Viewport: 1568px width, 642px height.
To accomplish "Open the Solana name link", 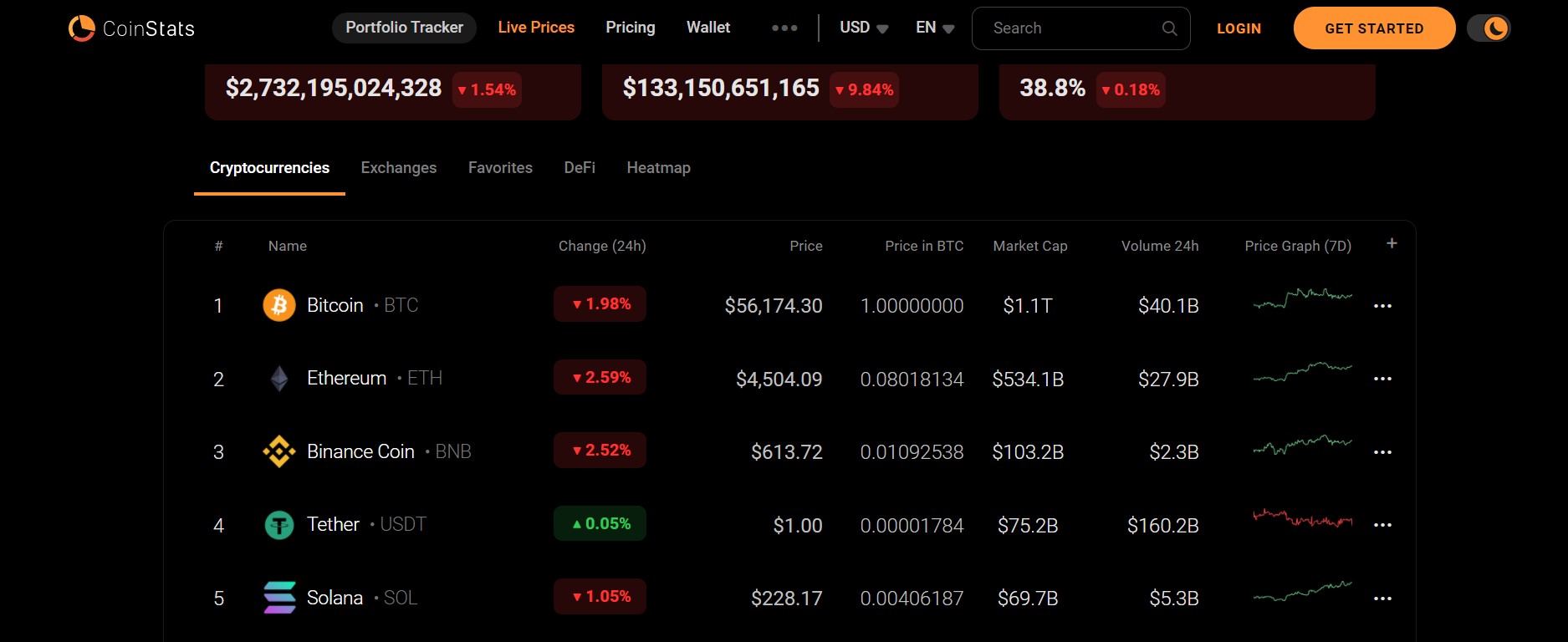I will pos(335,598).
